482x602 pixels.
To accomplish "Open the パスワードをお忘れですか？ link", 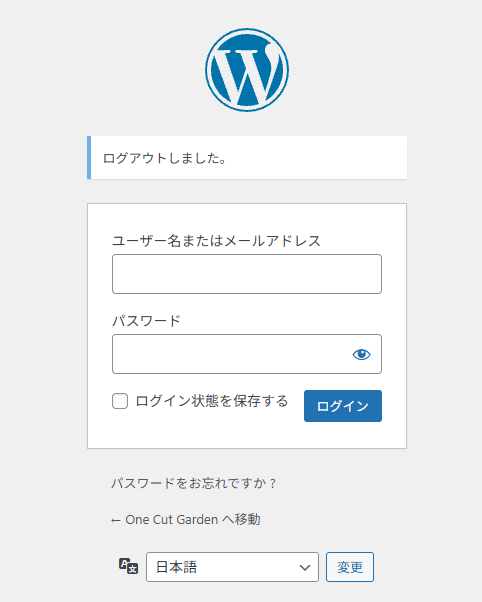I will [194, 483].
